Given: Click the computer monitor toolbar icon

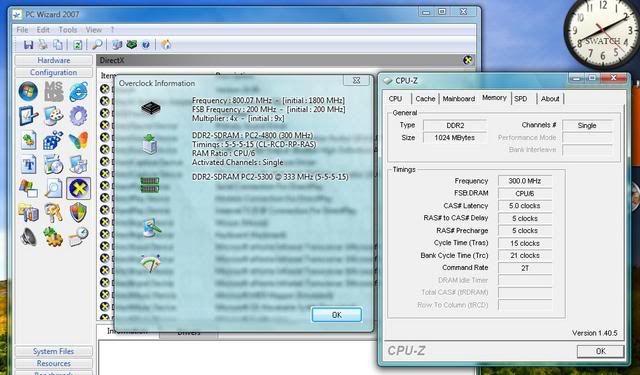Looking at the screenshot, I should point(117,44).
